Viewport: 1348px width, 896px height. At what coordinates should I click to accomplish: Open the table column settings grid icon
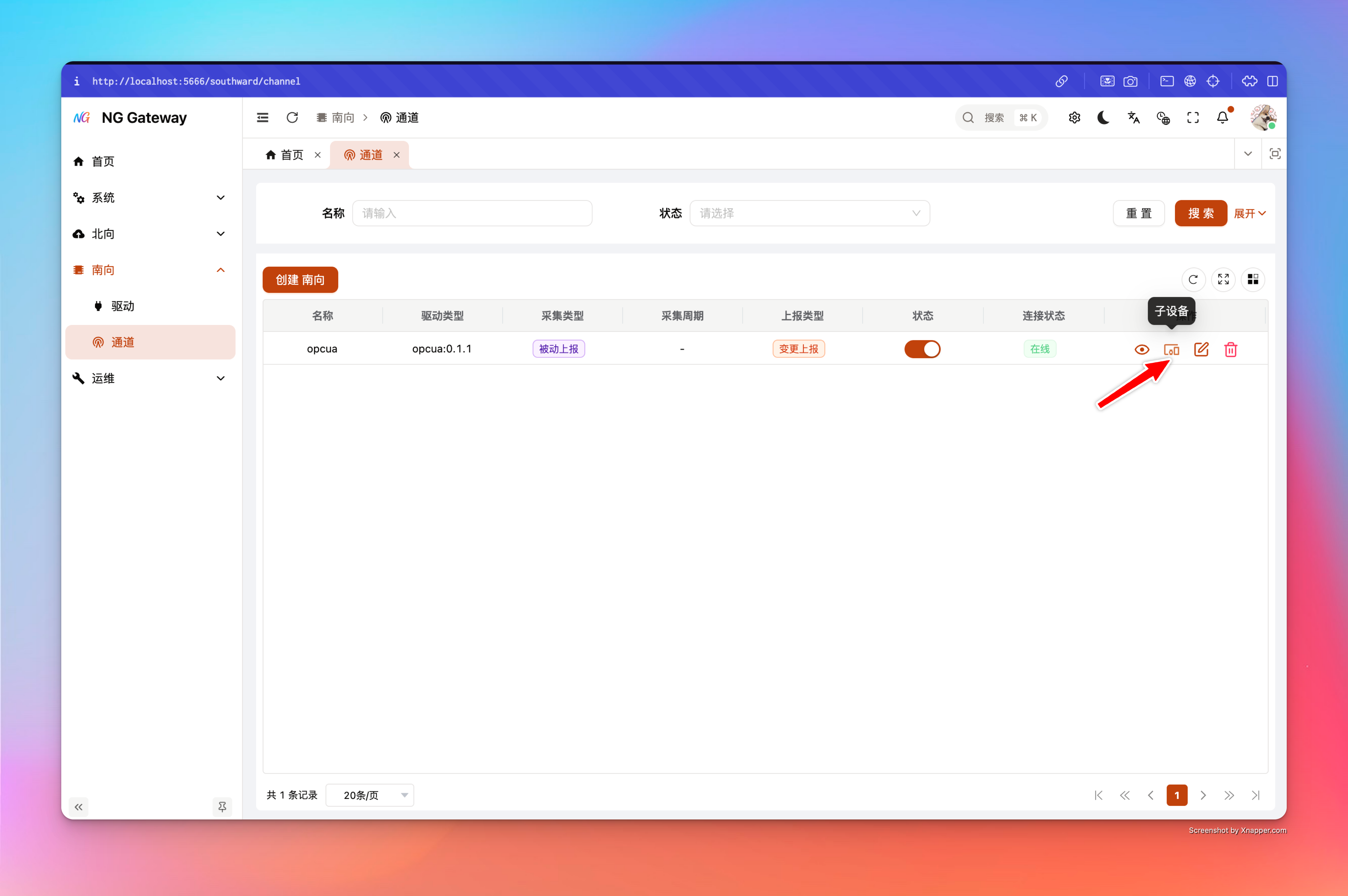(x=1252, y=280)
